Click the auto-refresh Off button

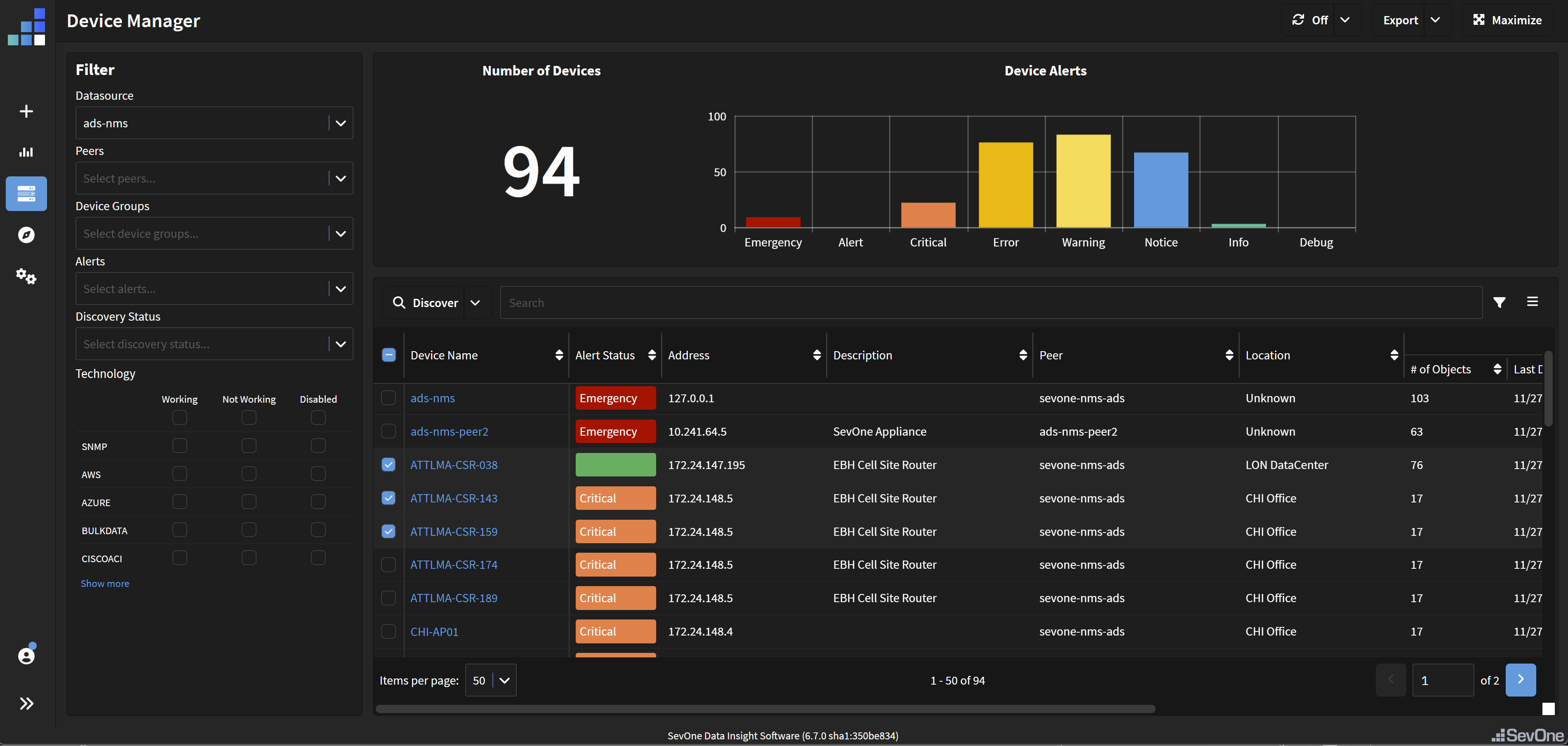[1309, 20]
